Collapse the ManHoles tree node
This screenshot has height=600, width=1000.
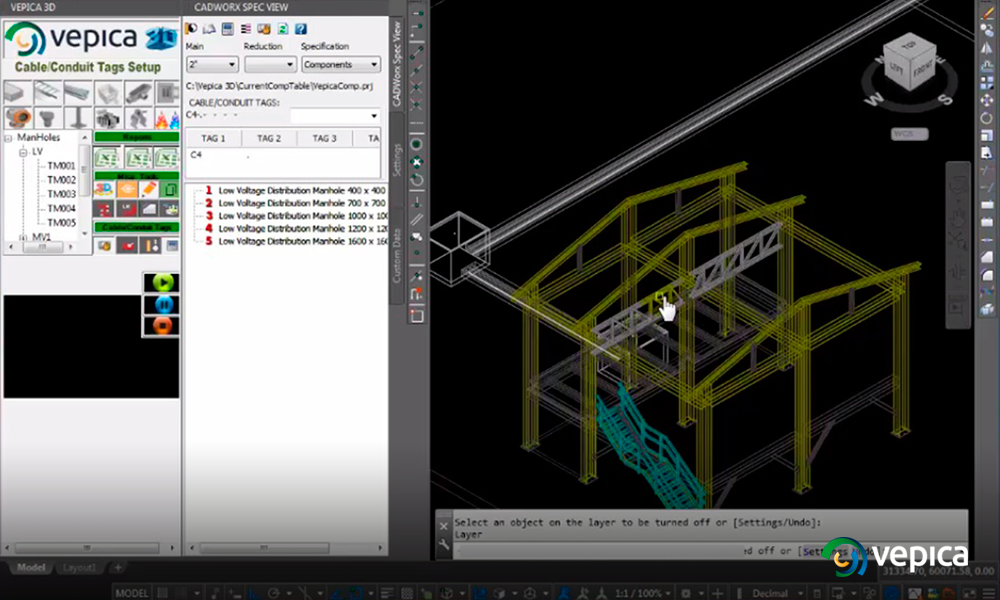coord(8,138)
